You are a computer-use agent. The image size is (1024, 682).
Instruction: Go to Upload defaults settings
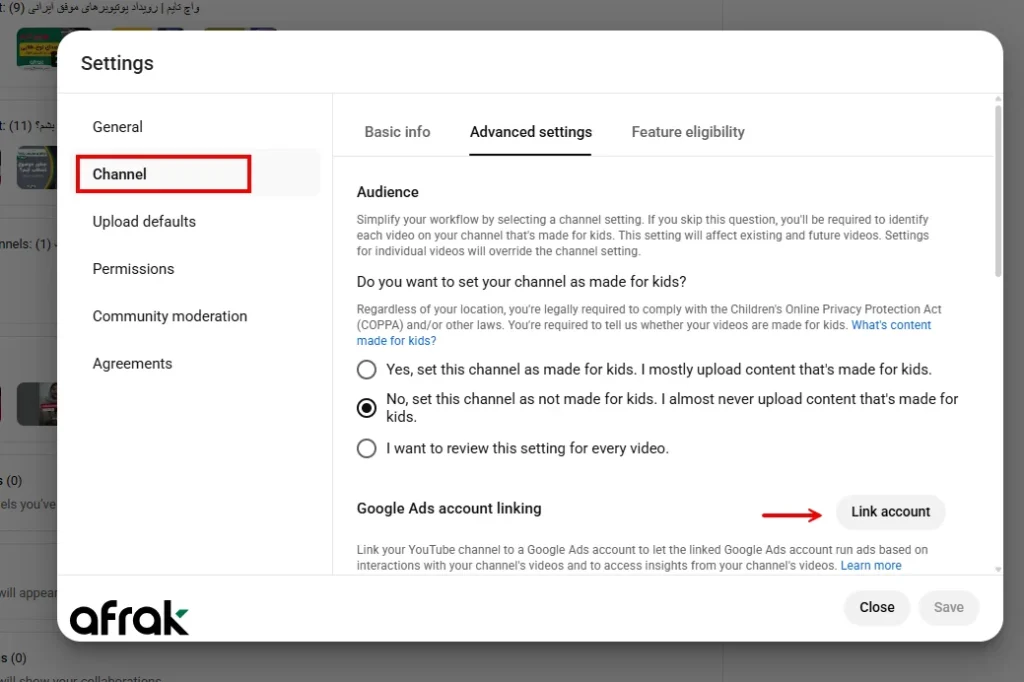(x=144, y=222)
